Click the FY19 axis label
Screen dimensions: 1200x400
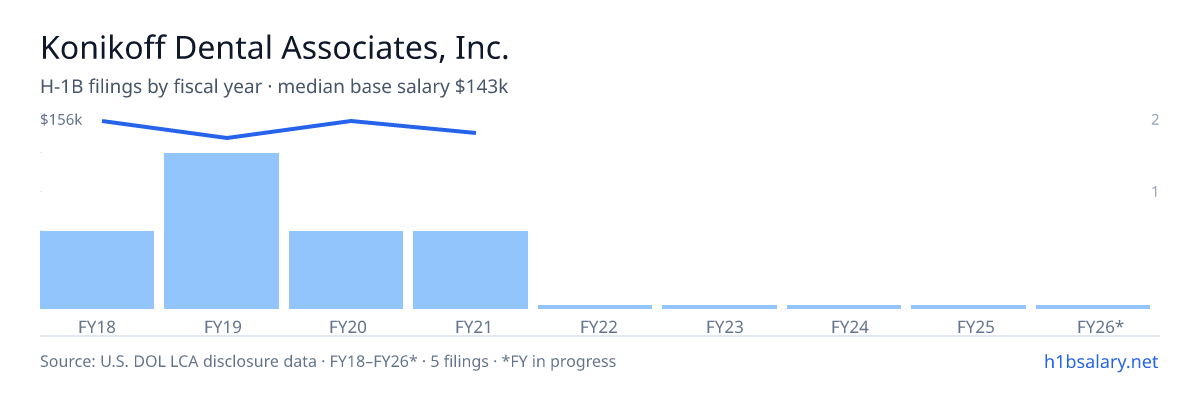tap(221, 327)
